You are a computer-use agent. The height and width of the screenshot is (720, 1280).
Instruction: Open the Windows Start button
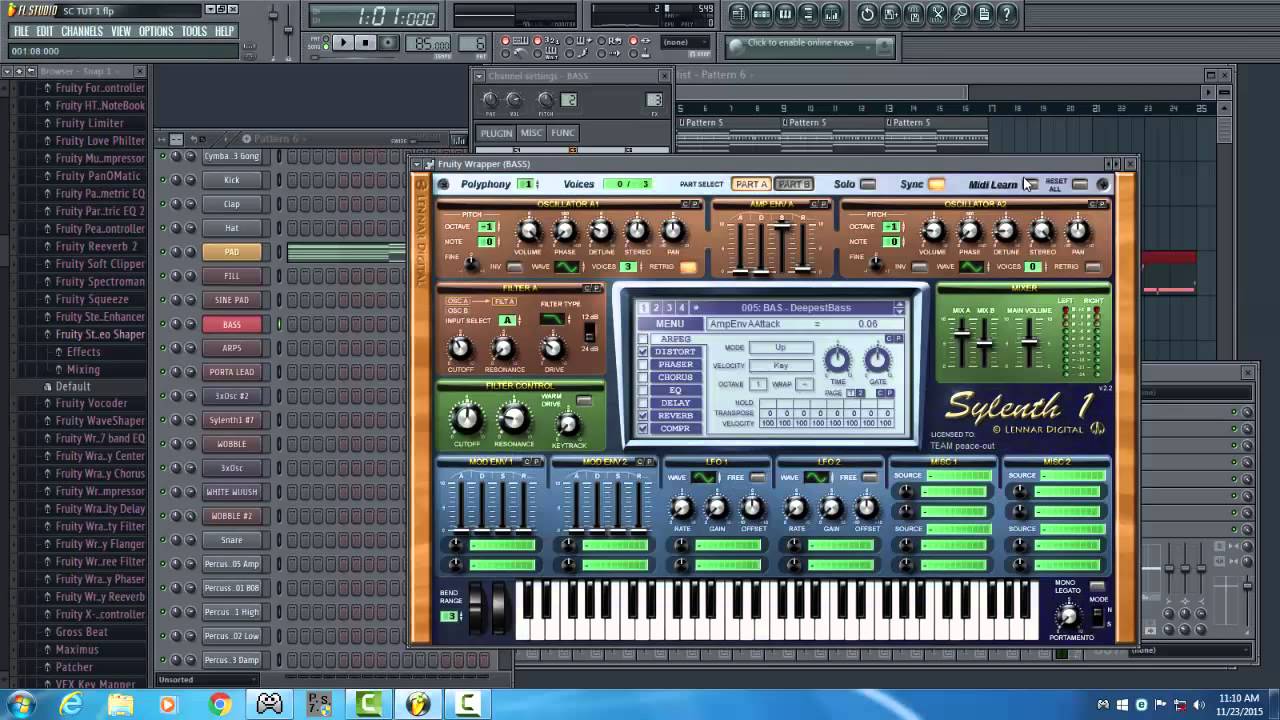(22, 705)
